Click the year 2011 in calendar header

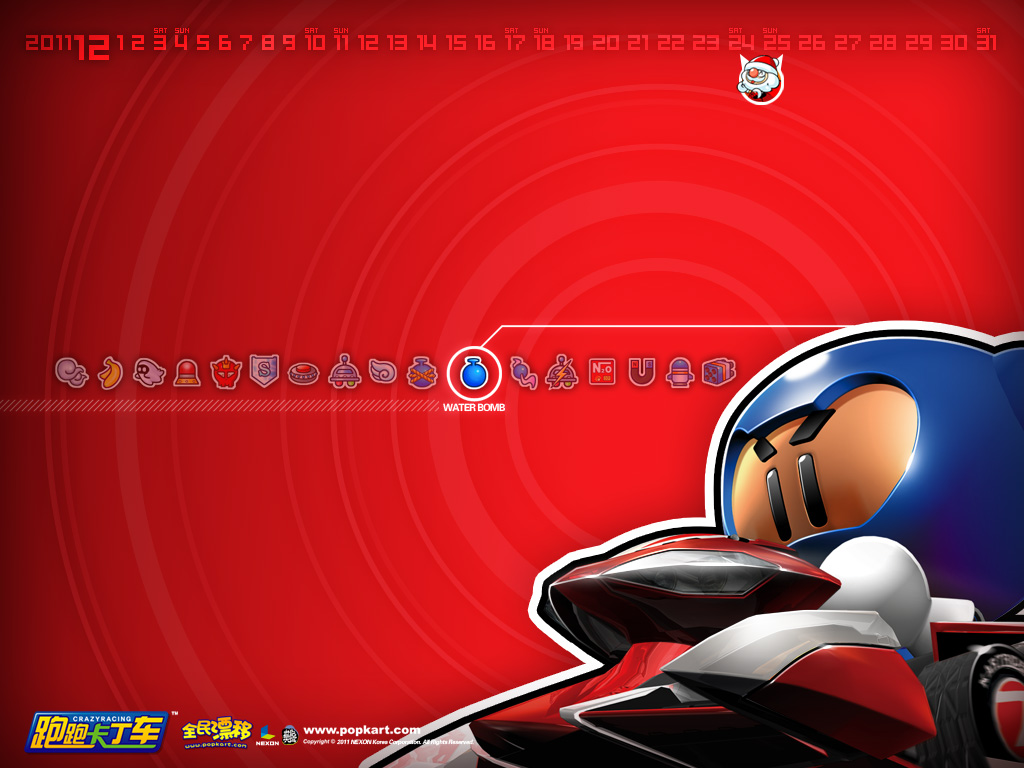[48, 43]
